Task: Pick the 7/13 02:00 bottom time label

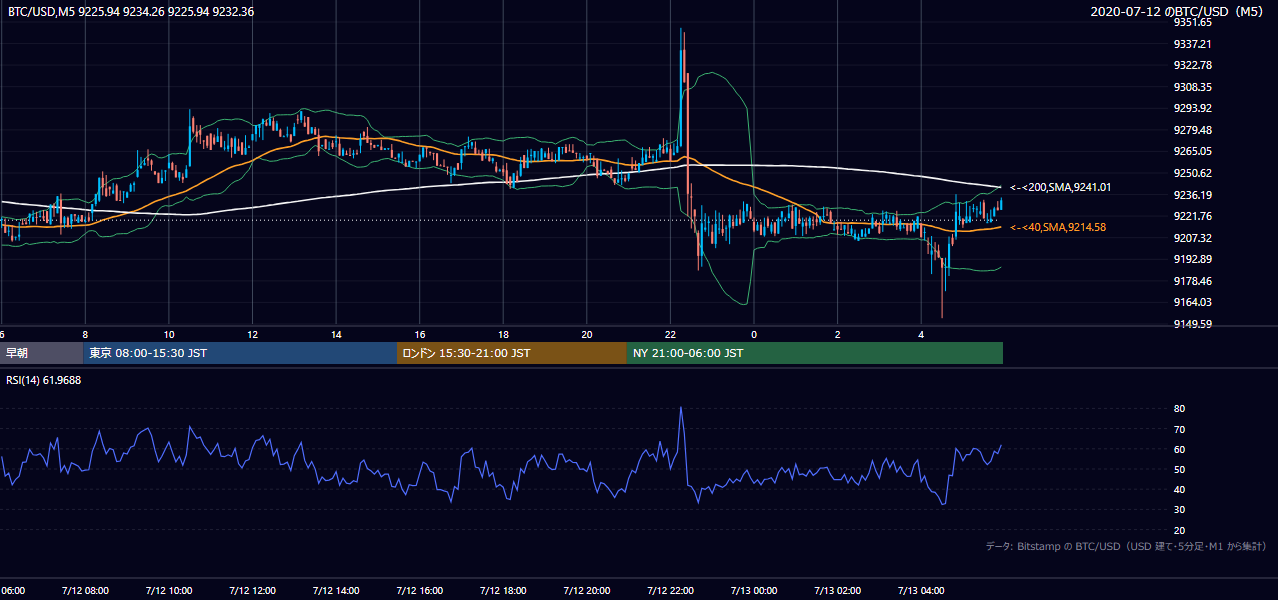Action: click(837, 591)
